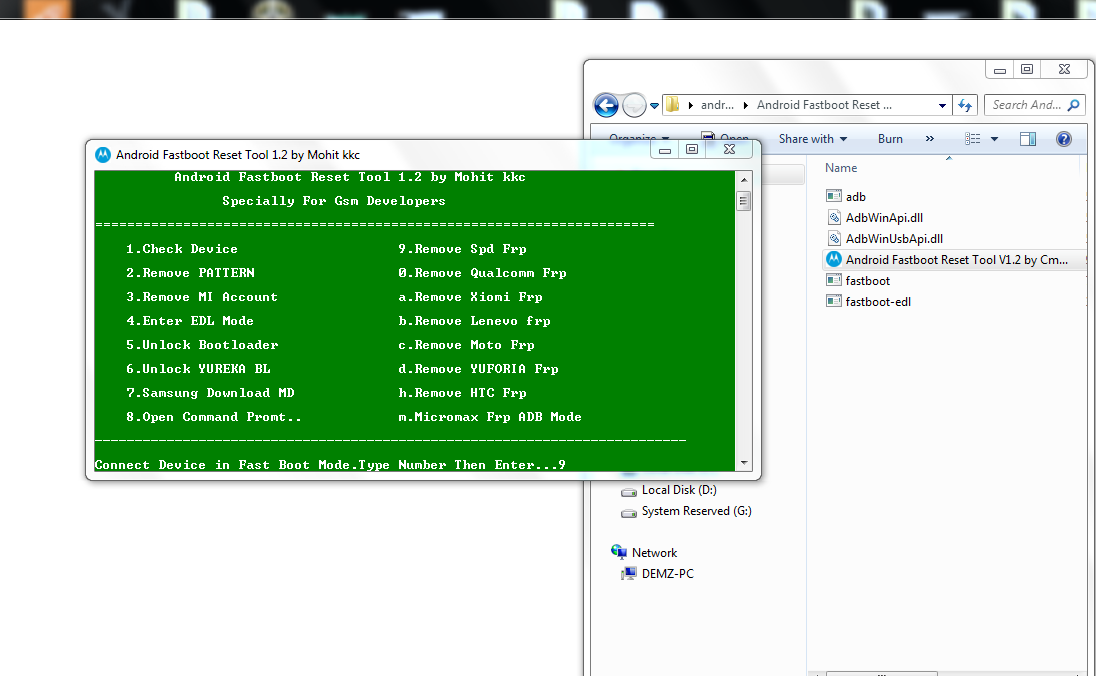Minimize the Explorer window
Image resolution: width=1096 pixels, height=676 pixels.
(1000, 69)
